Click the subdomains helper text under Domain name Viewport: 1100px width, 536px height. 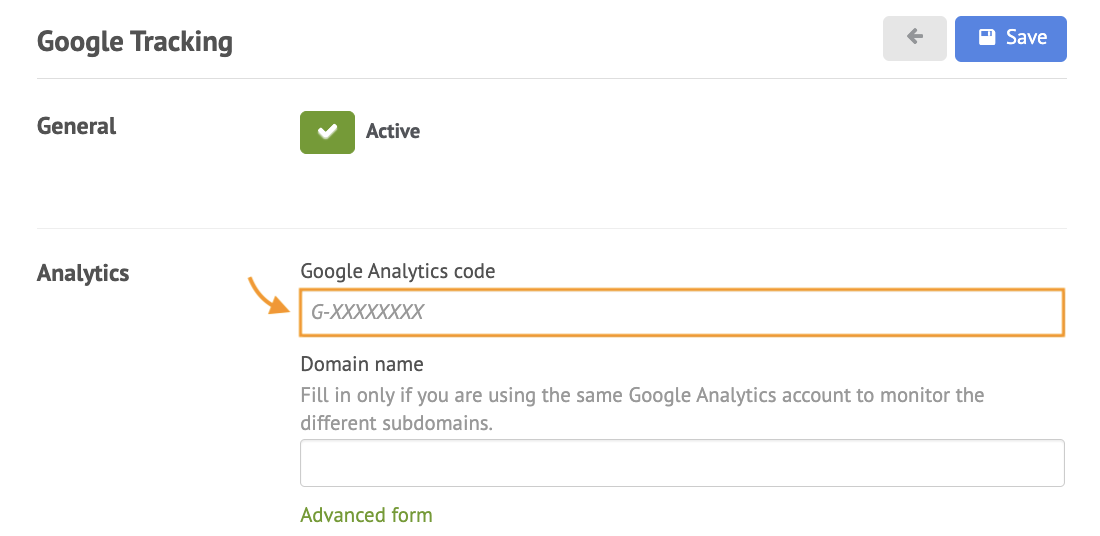(642, 409)
